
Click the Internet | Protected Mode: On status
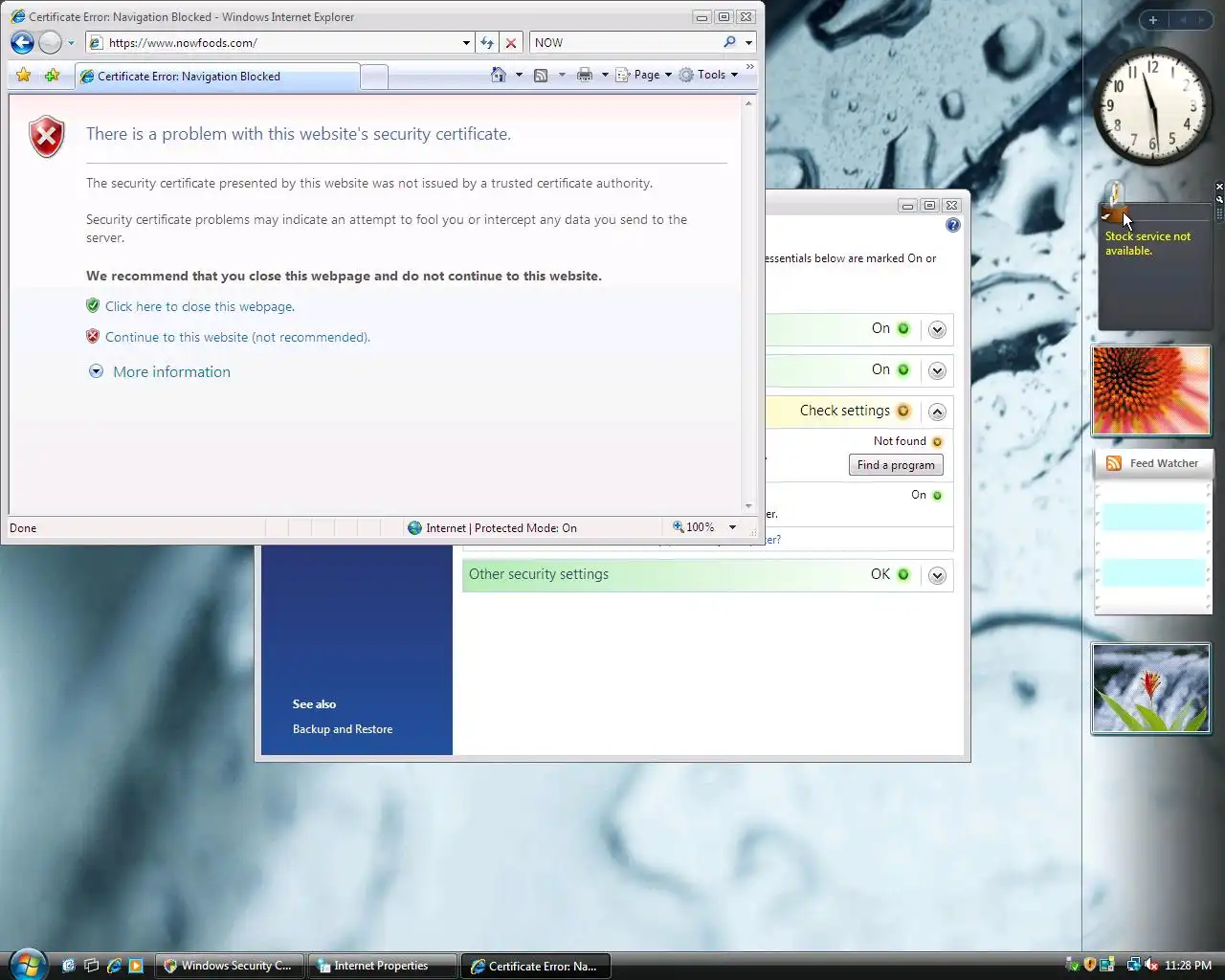pos(492,527)
